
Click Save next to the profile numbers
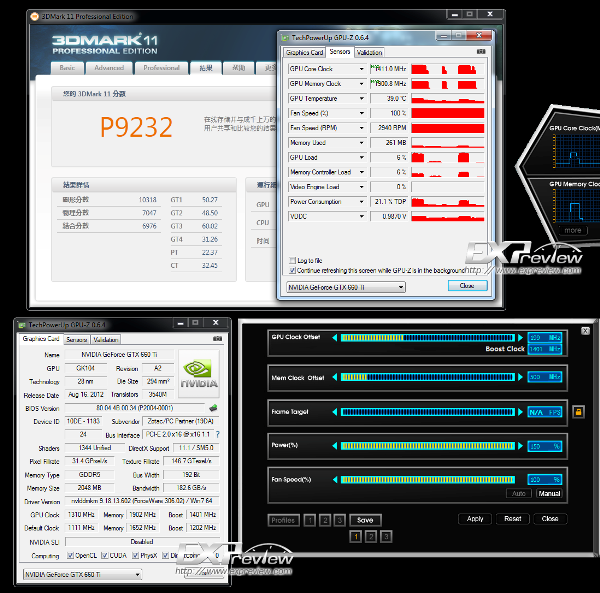[365, 520]
